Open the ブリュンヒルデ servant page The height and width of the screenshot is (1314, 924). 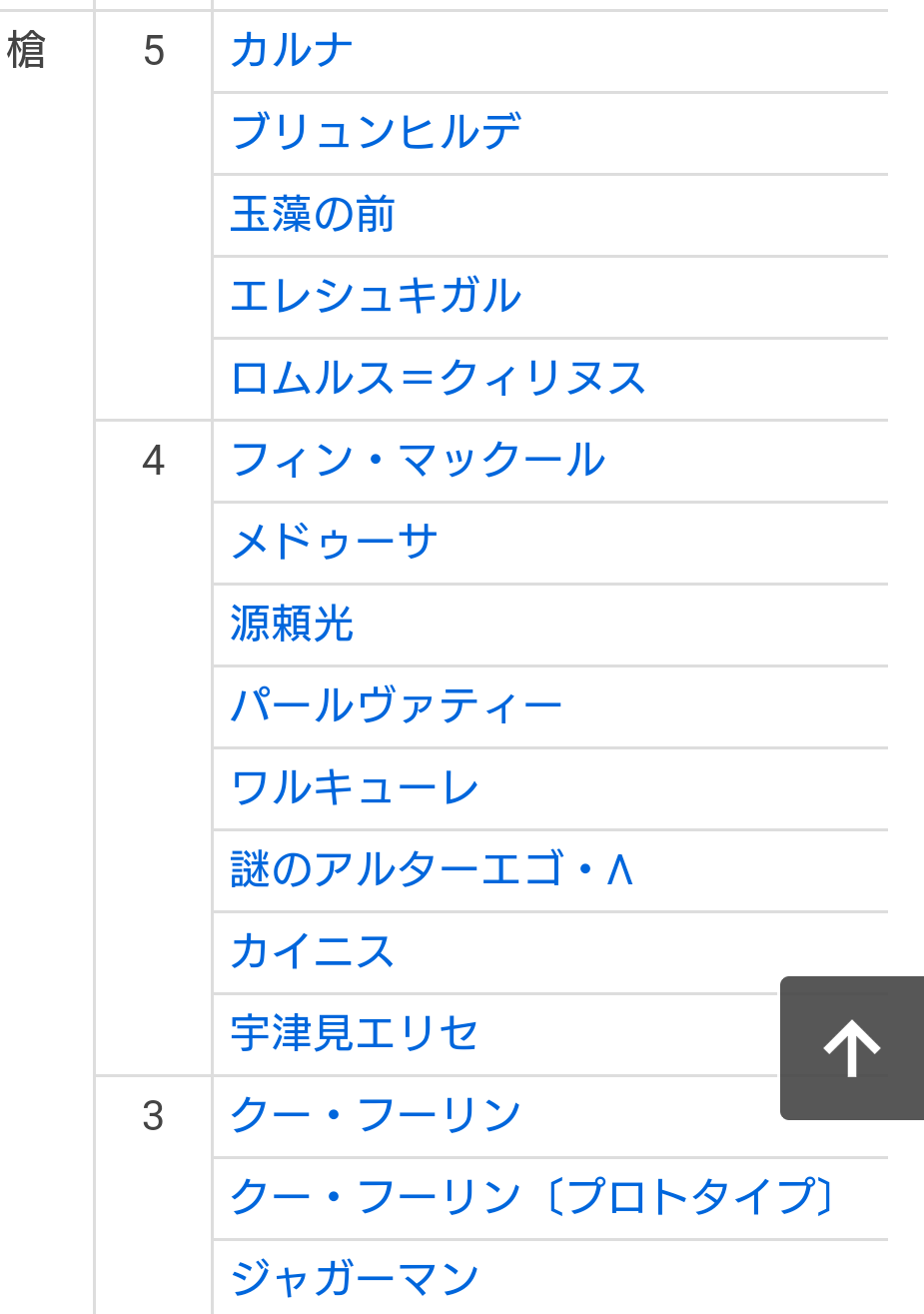point(376,133)
